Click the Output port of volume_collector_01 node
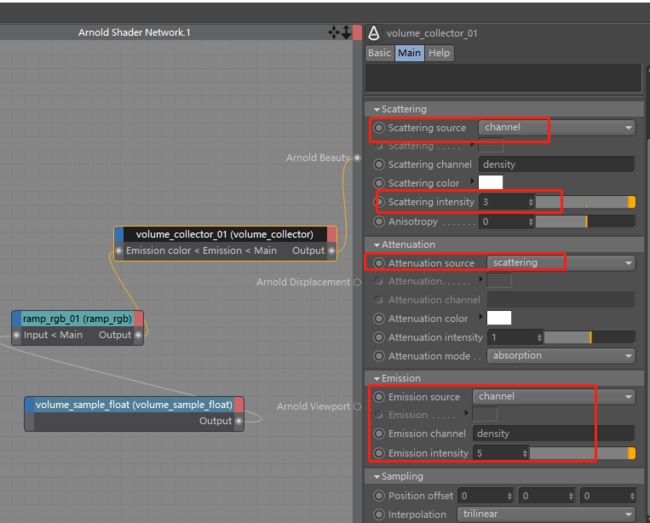 (x=331, y=251)
